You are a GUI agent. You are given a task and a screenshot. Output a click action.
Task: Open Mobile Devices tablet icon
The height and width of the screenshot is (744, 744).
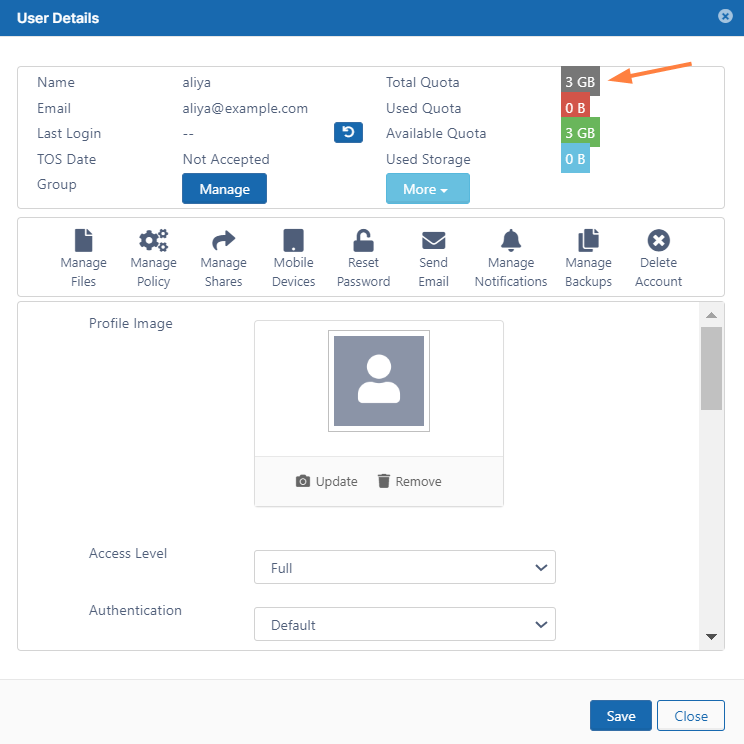pyautogui.click(x=294, y=240)
